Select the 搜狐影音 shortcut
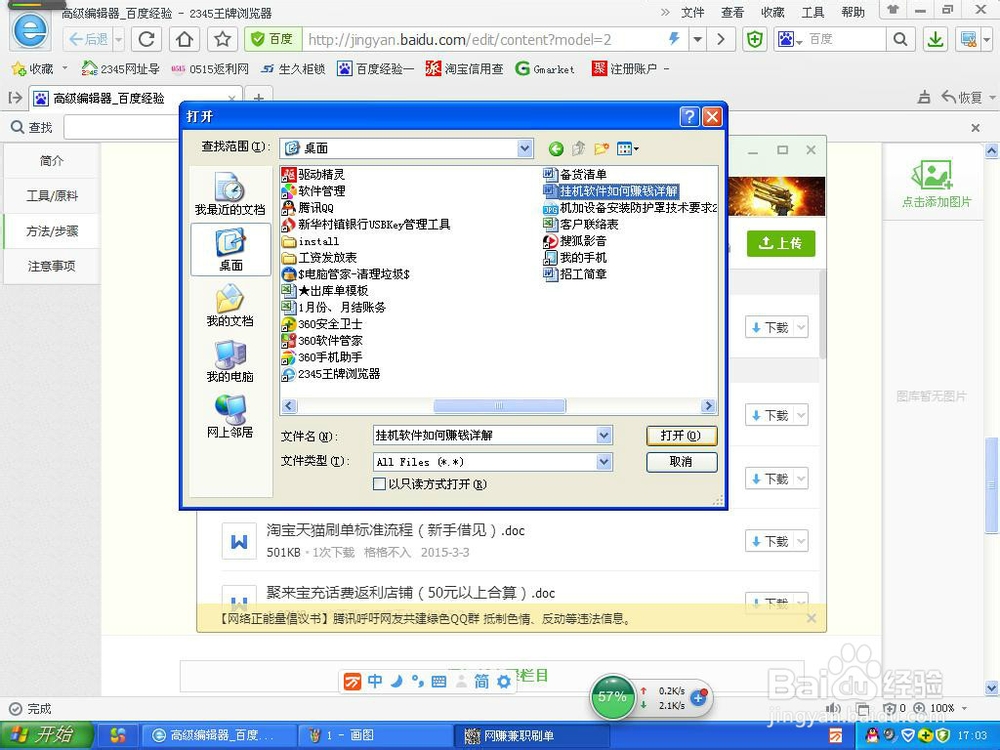The height and width of the screenshot is (750, 1000). [575, 240]
